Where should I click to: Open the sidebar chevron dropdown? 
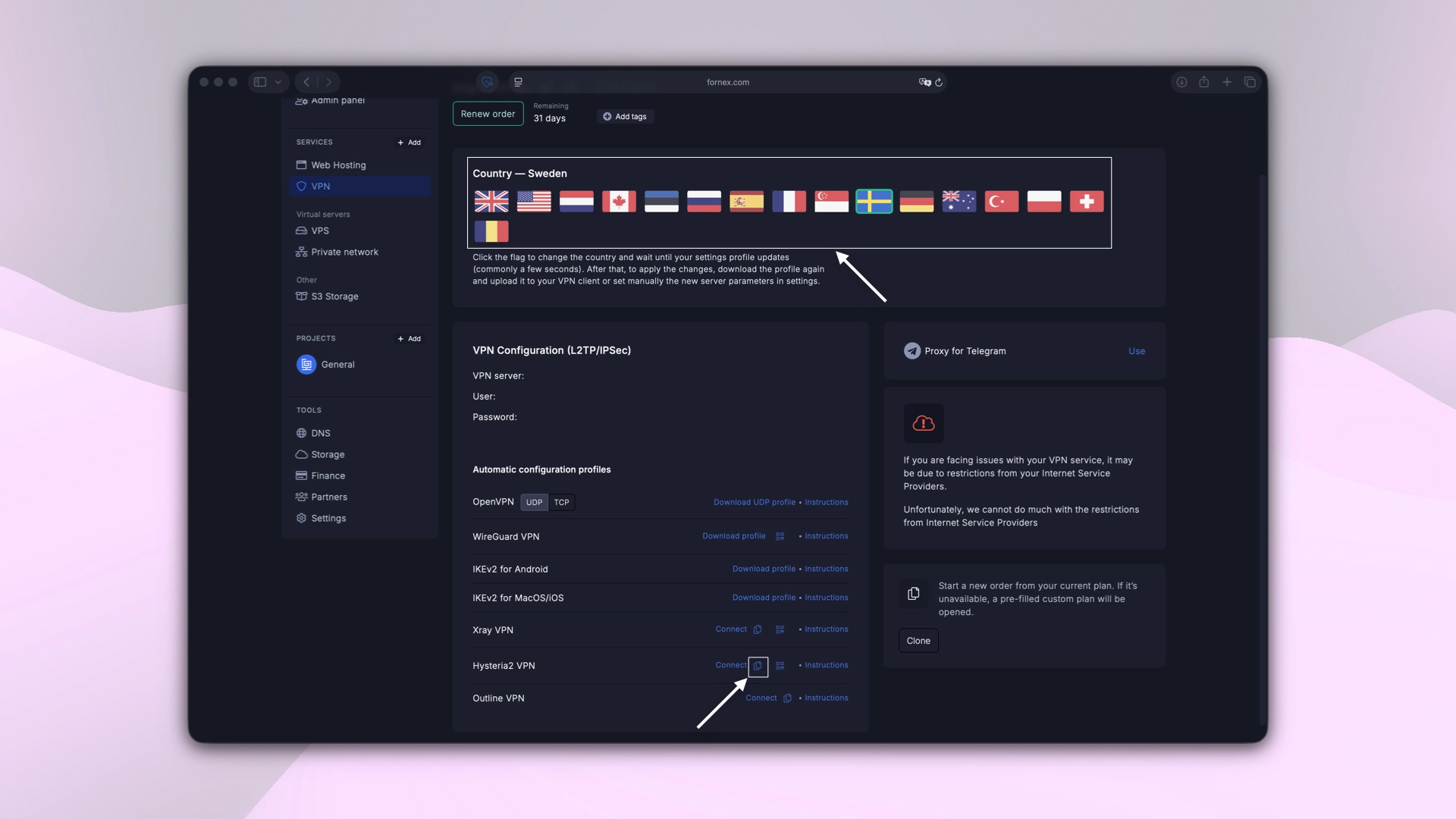coord(278,82)
